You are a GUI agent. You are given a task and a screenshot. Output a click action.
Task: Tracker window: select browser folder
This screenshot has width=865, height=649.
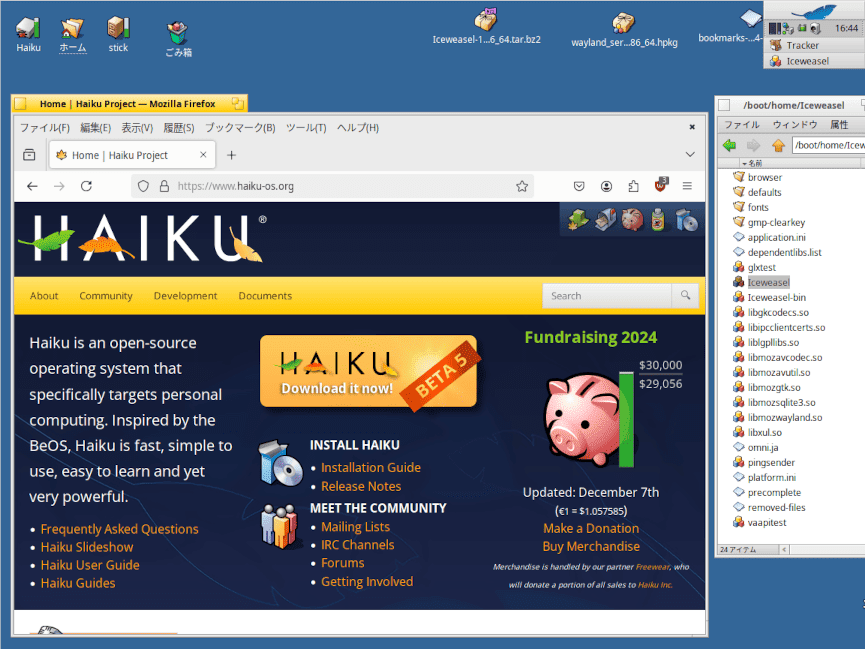[x=757, y=177]
